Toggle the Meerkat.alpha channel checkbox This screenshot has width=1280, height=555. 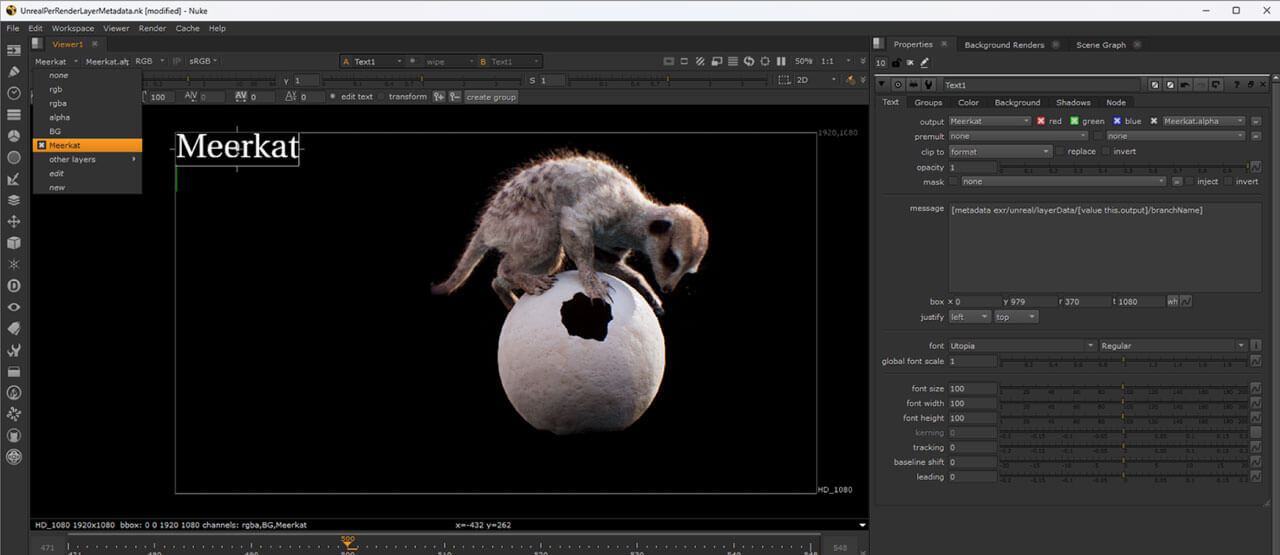click(x=1153, y=121)
